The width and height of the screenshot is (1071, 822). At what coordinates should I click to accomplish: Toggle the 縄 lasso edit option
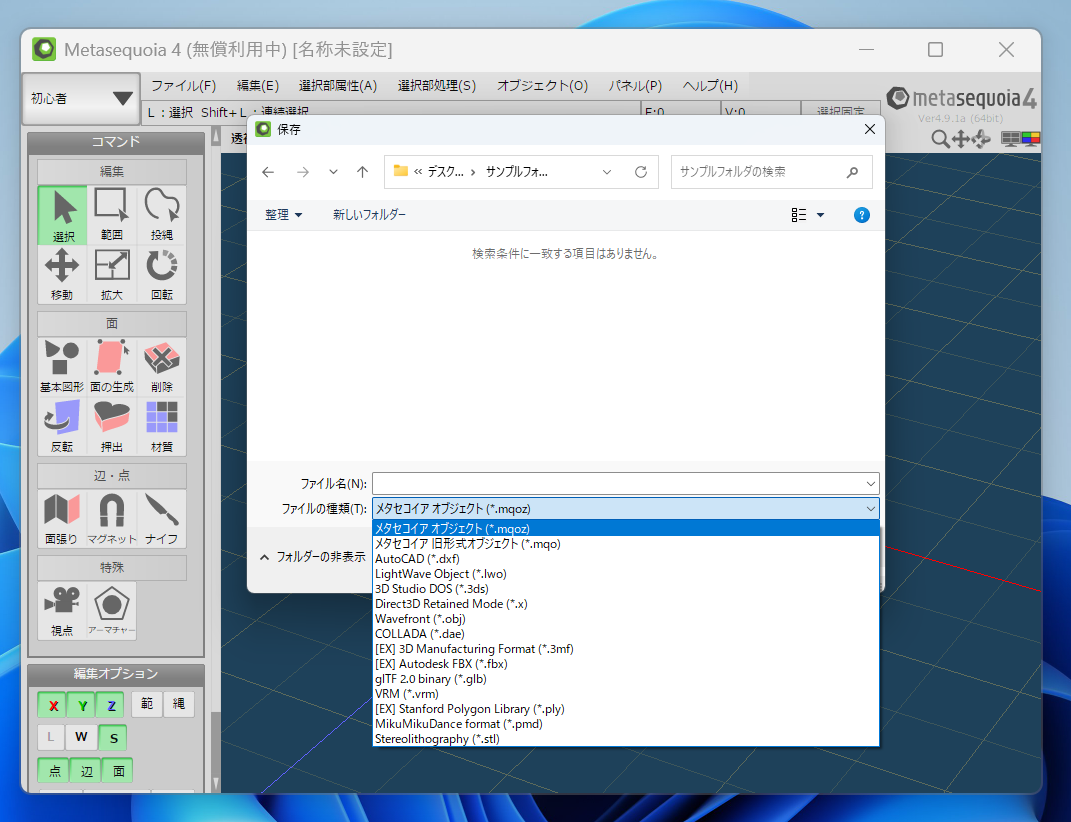(x=179, y=704)
